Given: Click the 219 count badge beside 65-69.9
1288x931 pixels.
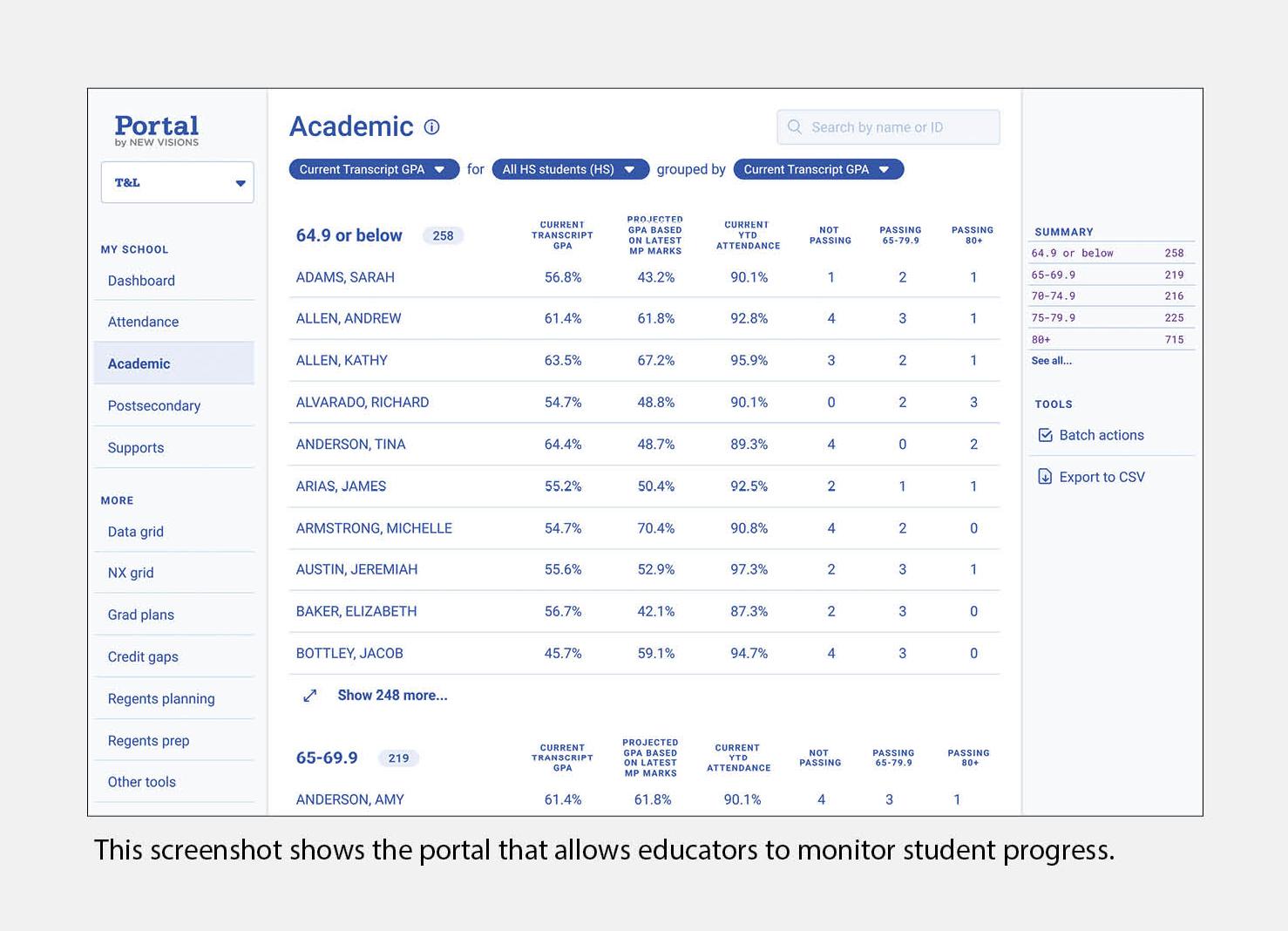Looking at the screenshot, I should point(398,758).
